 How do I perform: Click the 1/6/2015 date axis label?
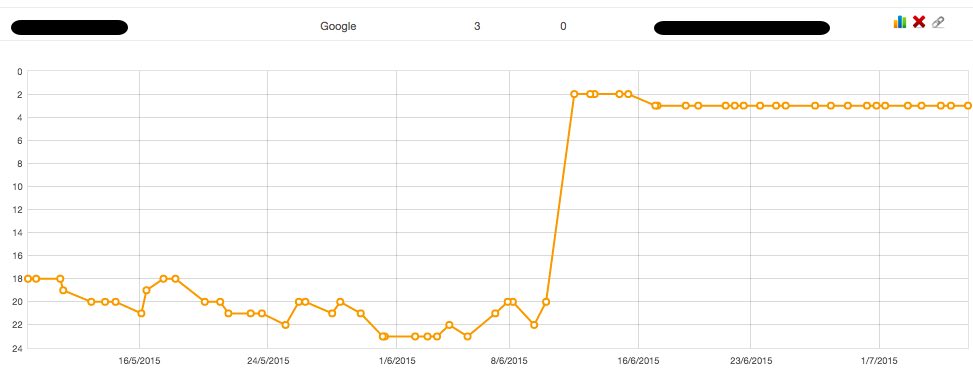pyautogui.click(x=397, y=361)
